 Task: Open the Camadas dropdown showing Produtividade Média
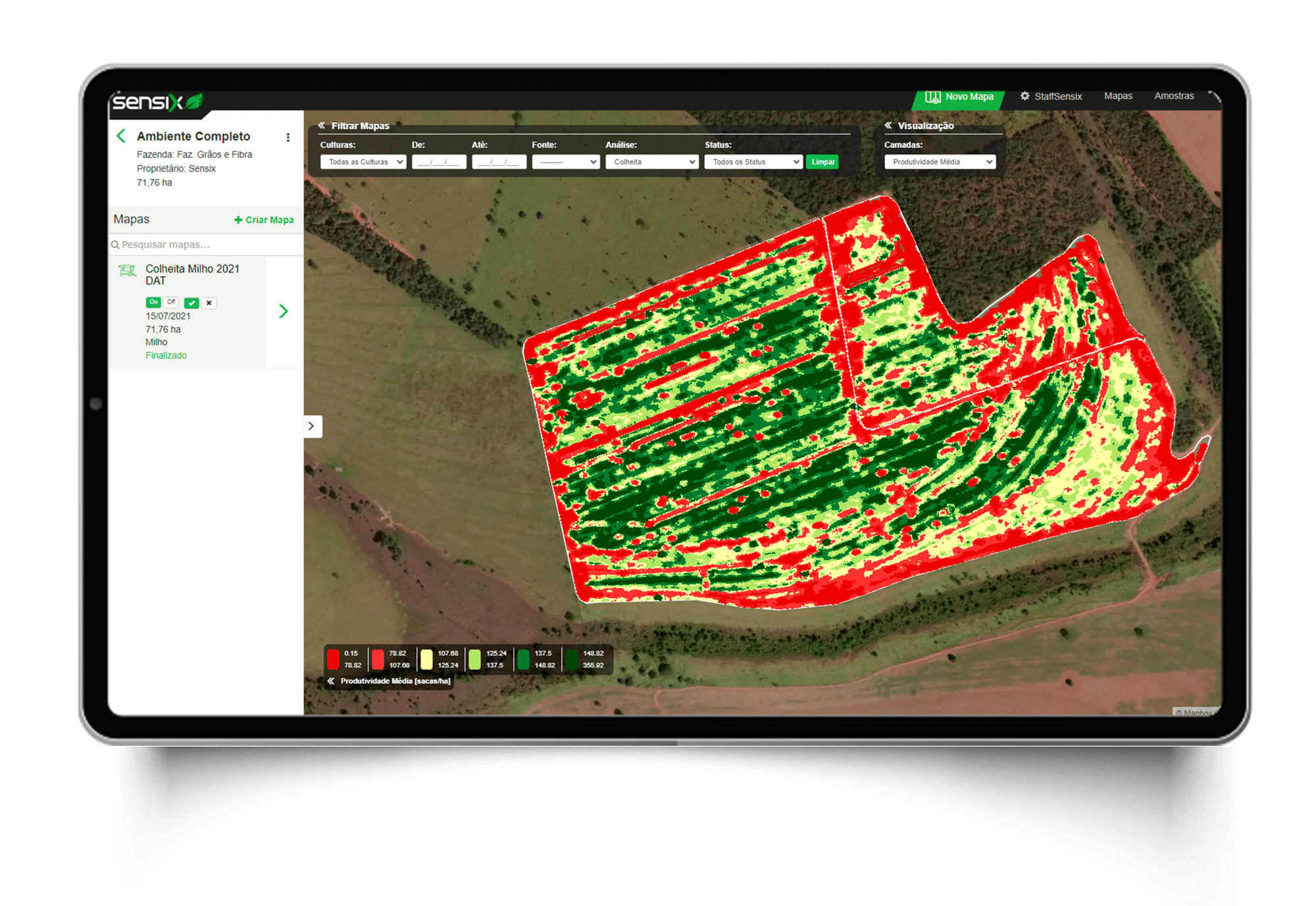click(x=940, y=162)
